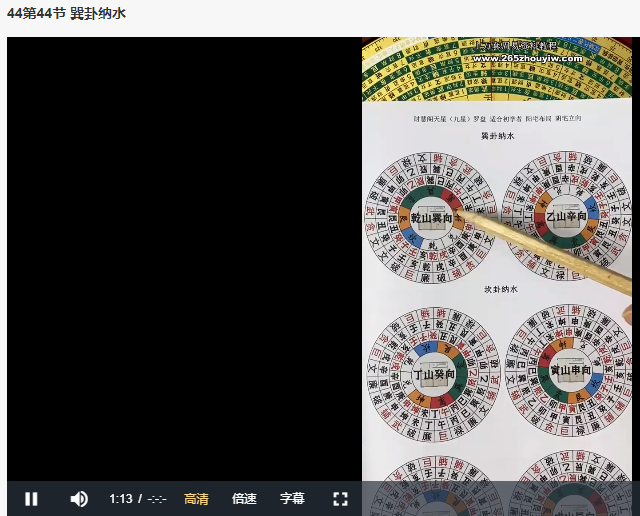Click the 巽卦纳水 heading on the page

tap(497, 135)
